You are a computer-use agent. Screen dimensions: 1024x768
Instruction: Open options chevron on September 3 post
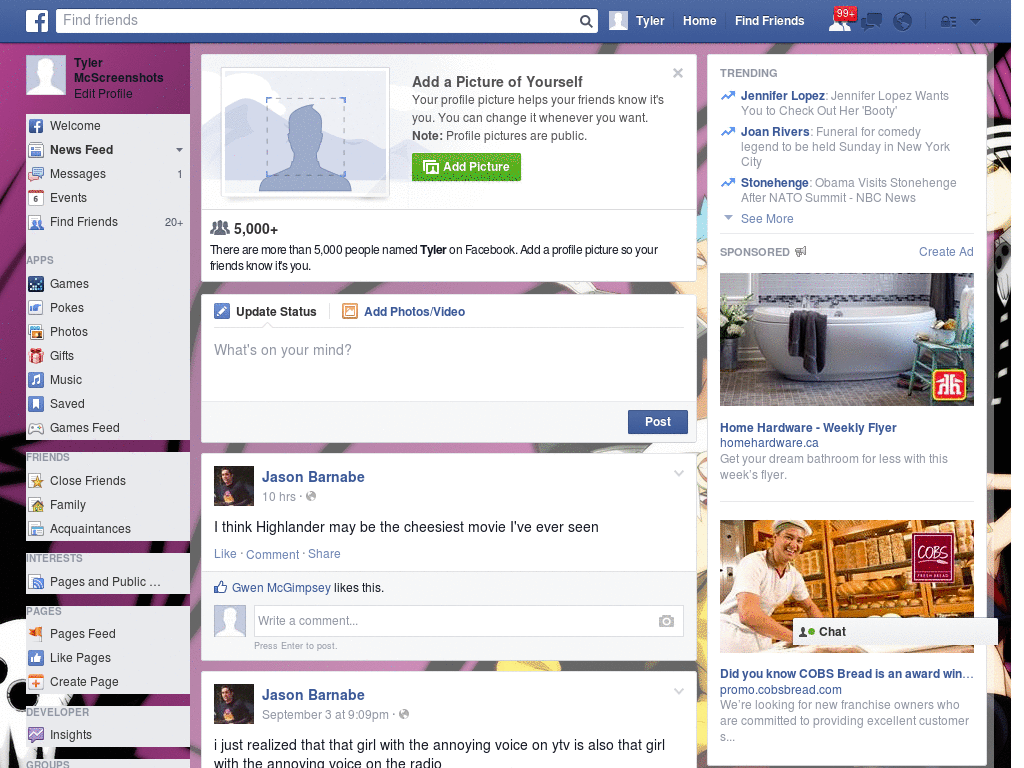pos(679,691)
